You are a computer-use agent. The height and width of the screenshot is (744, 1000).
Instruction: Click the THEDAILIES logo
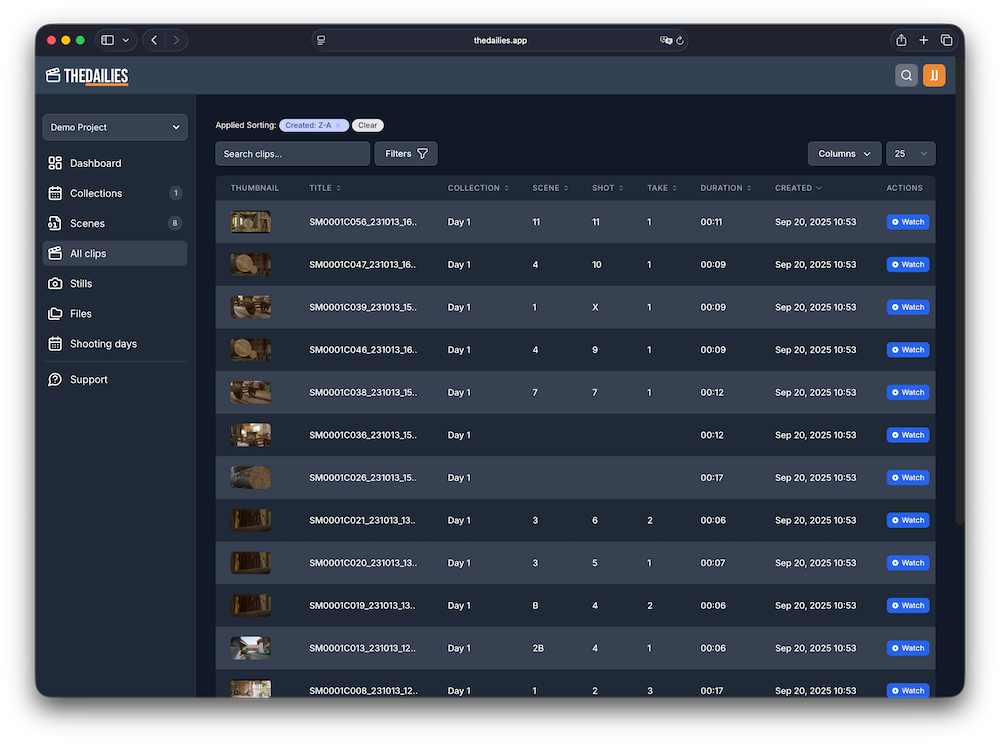(86, 75)
